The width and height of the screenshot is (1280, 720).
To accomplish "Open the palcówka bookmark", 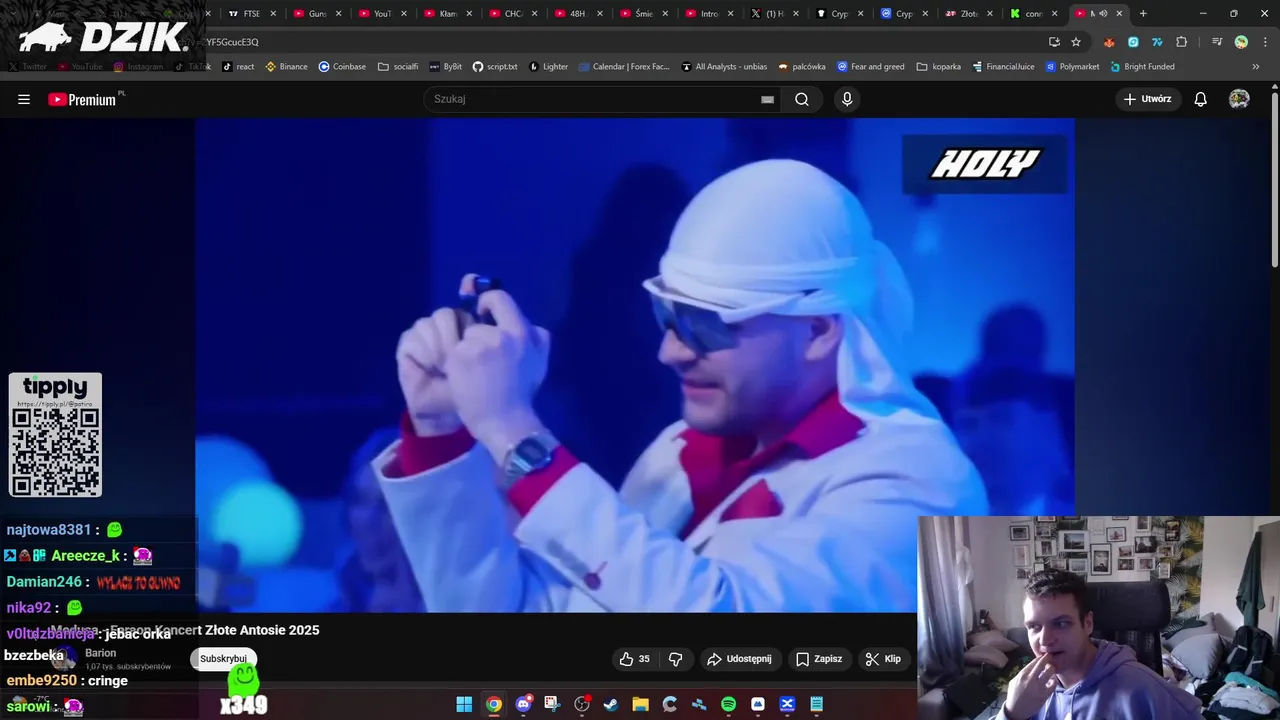I will [802, 67].
